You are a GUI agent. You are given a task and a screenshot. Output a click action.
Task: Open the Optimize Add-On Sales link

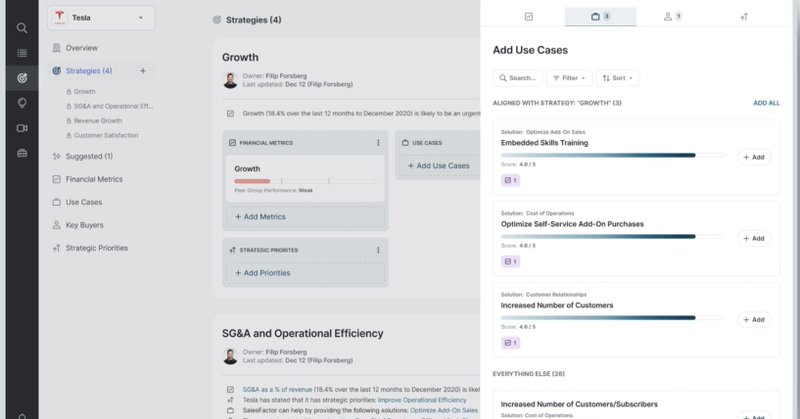(444, 410)
